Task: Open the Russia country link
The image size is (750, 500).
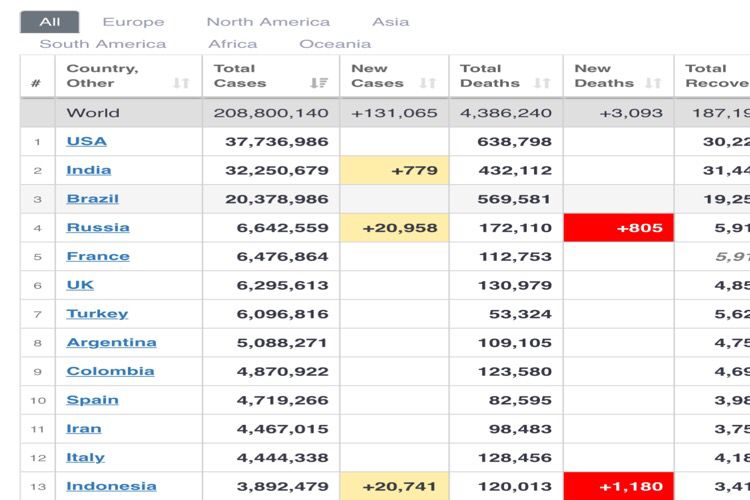Action: point(98,228)
